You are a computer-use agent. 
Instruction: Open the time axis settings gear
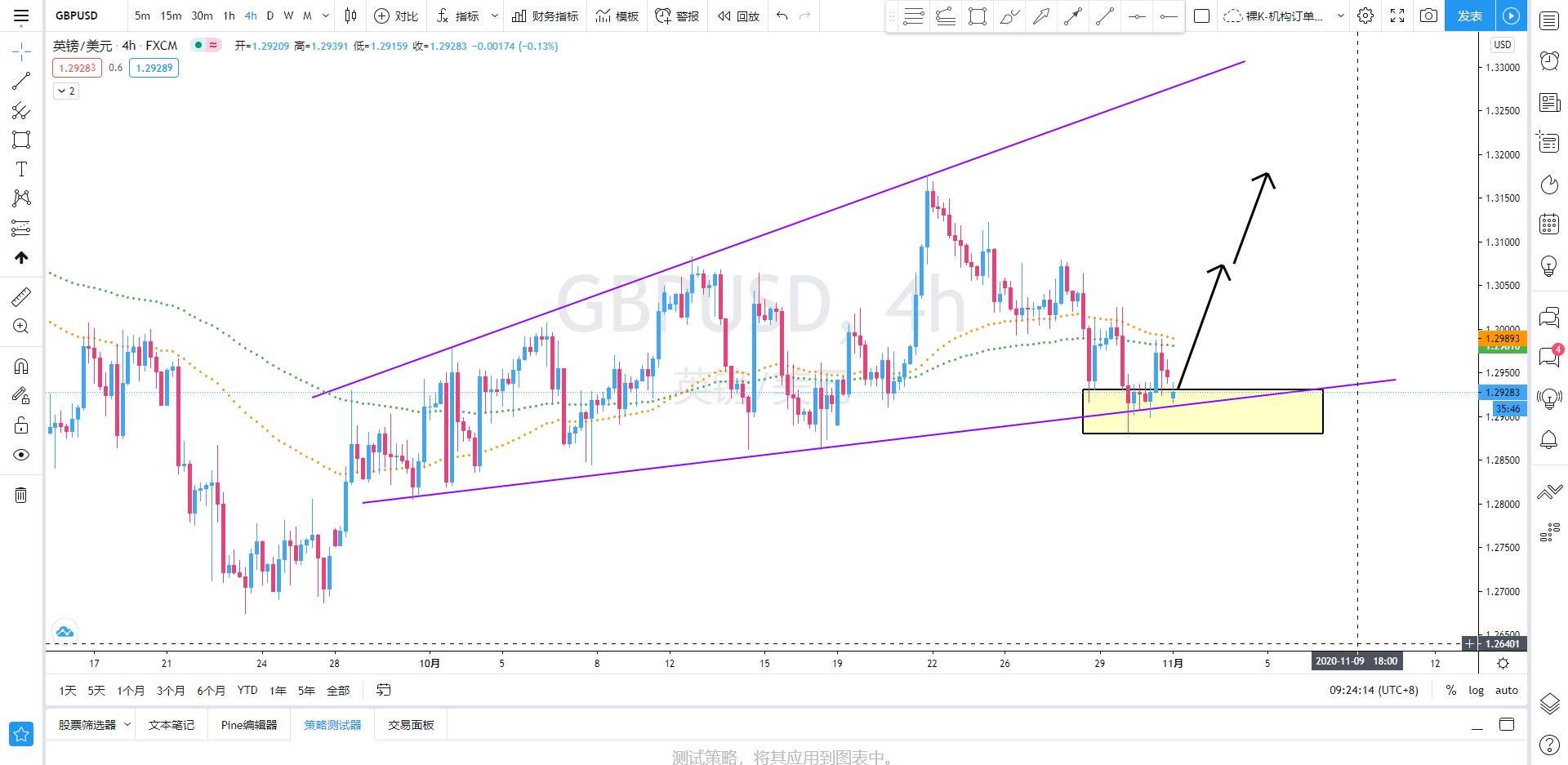coord(1503,663)
